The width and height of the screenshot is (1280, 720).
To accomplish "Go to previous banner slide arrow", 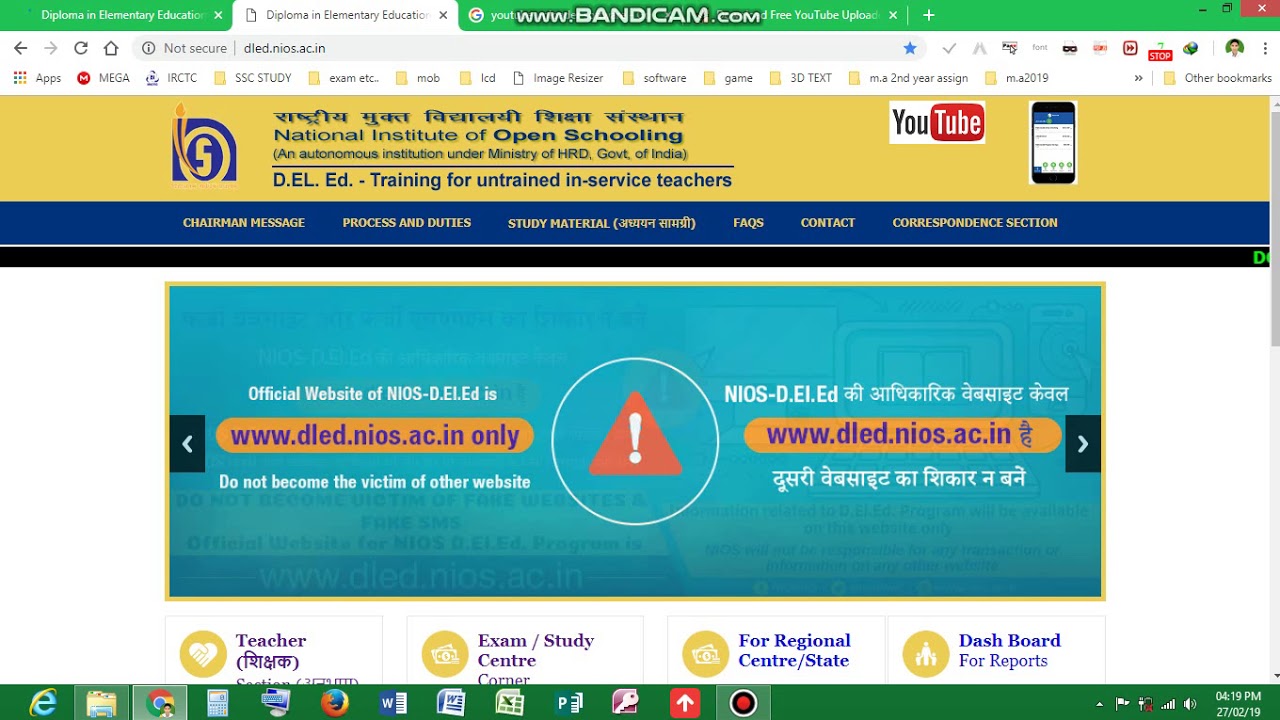I will (187, 444).
